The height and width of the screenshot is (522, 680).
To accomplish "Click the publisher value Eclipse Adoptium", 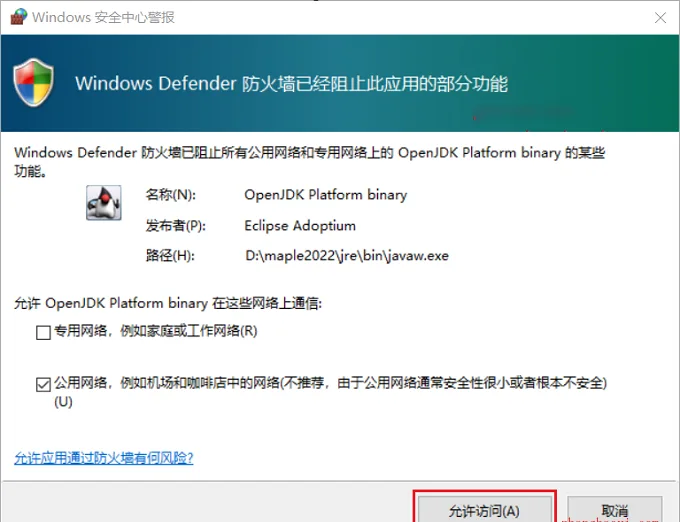I will click(300, 226).
